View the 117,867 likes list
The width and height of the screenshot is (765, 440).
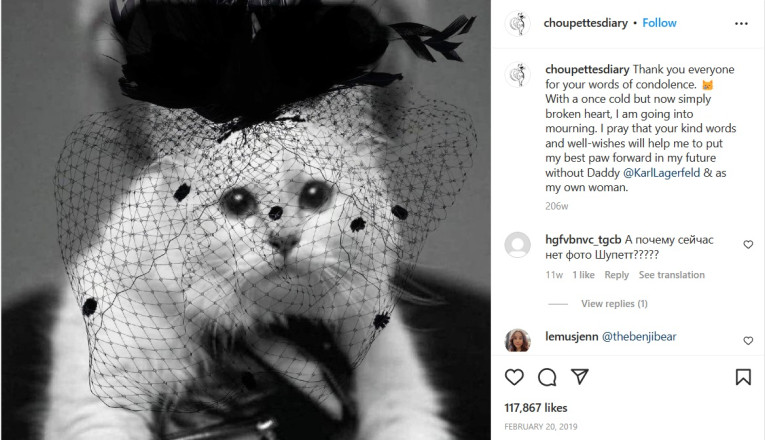536,408
